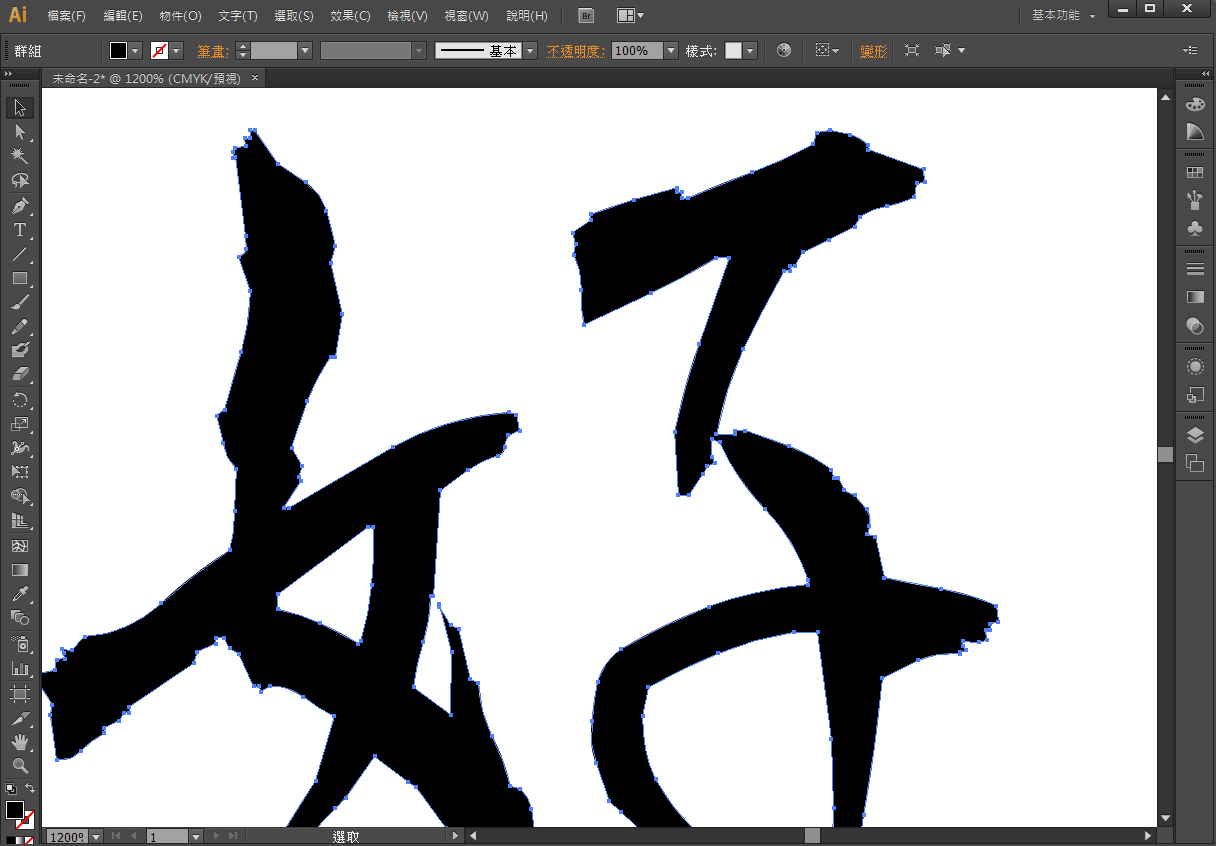
Task: Click the stroke color swatch with red slash
Action: [x=159, y=50]
